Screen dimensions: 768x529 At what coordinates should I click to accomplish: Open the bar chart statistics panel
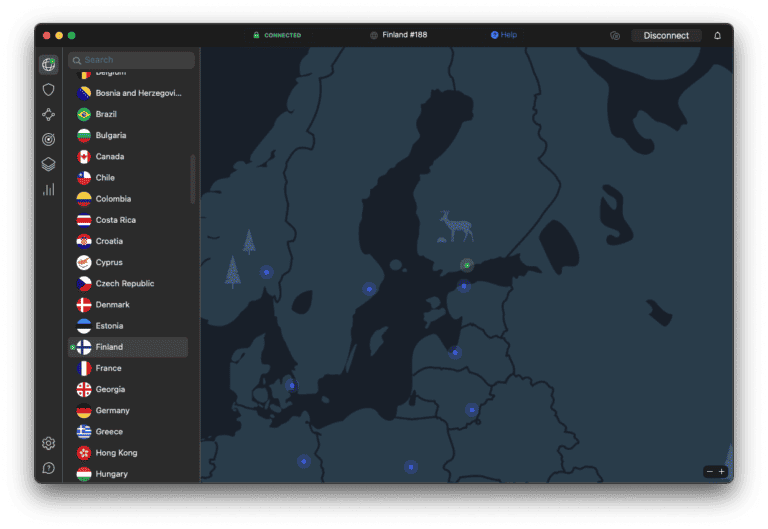[48, 189]
